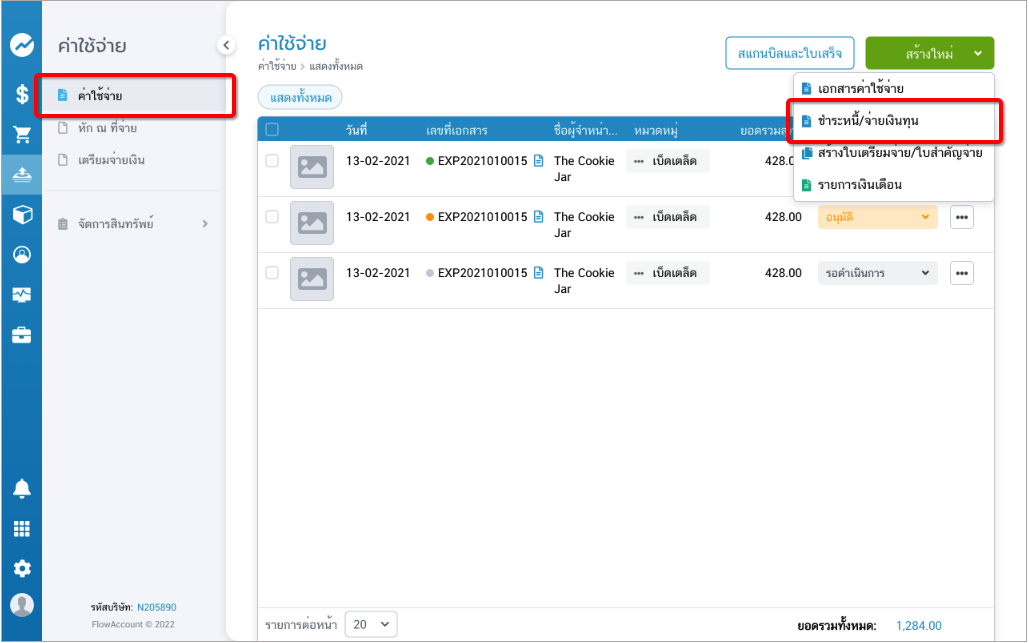Open notifications bell icon
1029x643 pixels.
pos(21,489)
